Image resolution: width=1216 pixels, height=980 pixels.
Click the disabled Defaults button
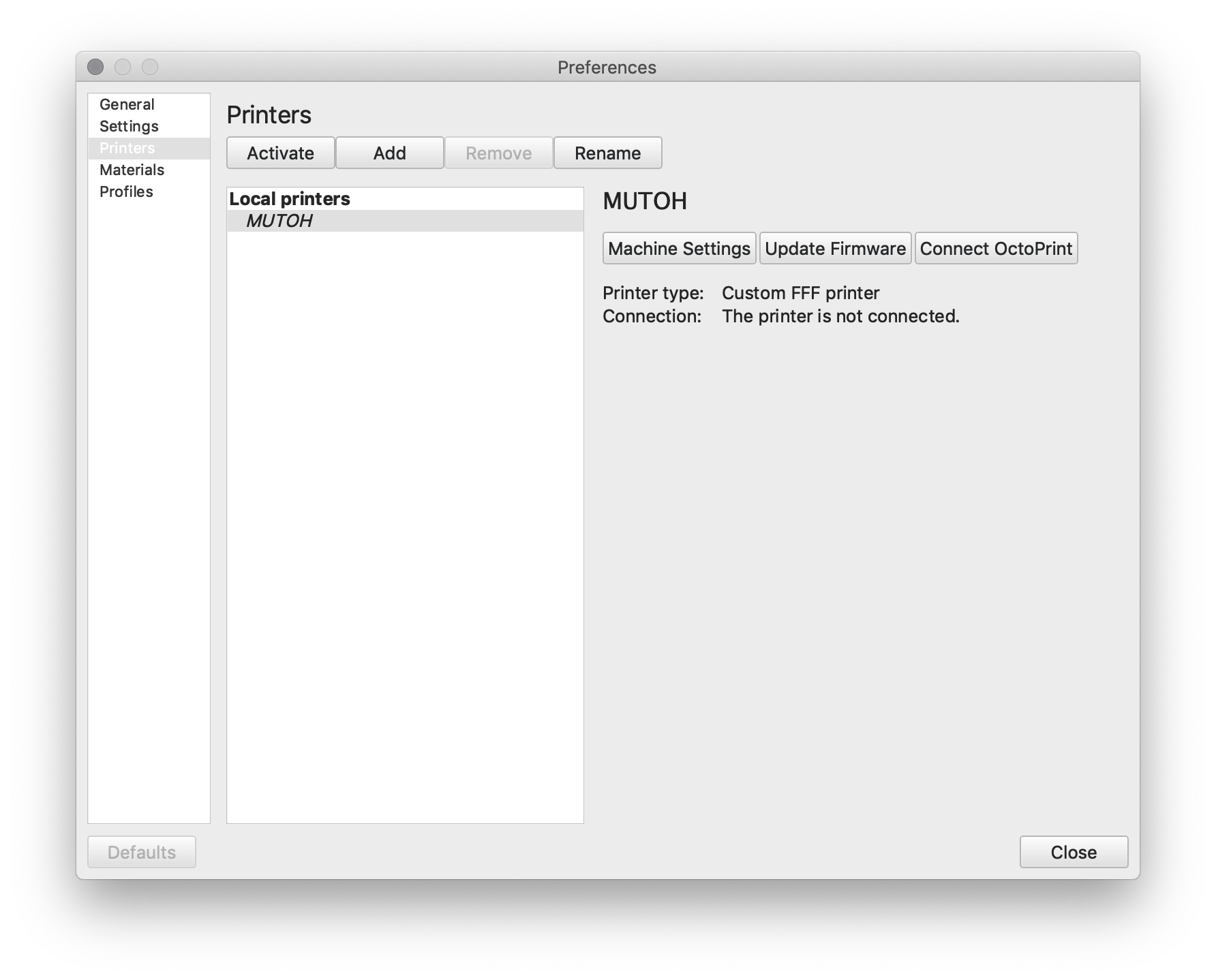point(142,852)
